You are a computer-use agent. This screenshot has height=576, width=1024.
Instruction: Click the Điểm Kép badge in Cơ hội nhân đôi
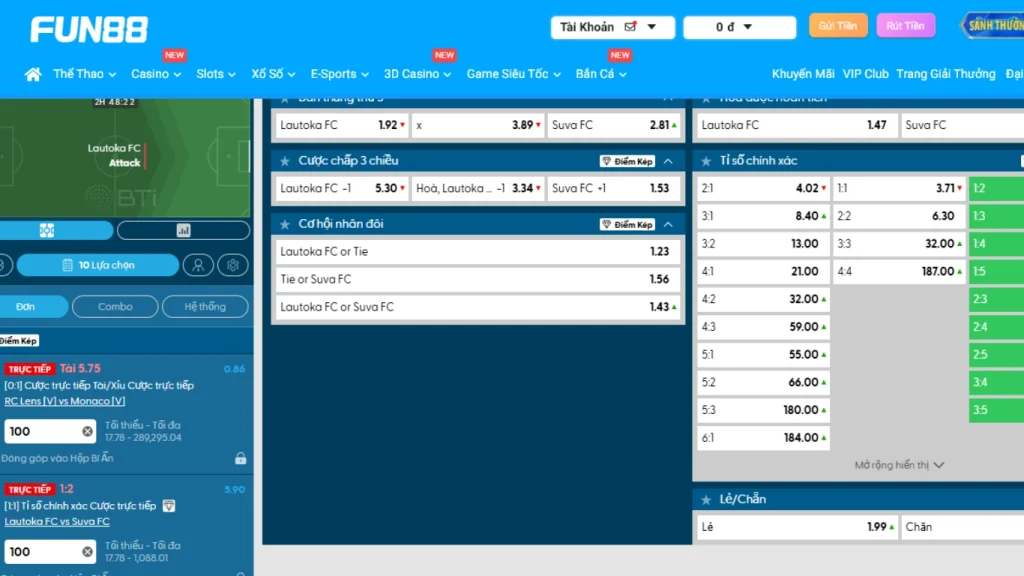[627, 224]
